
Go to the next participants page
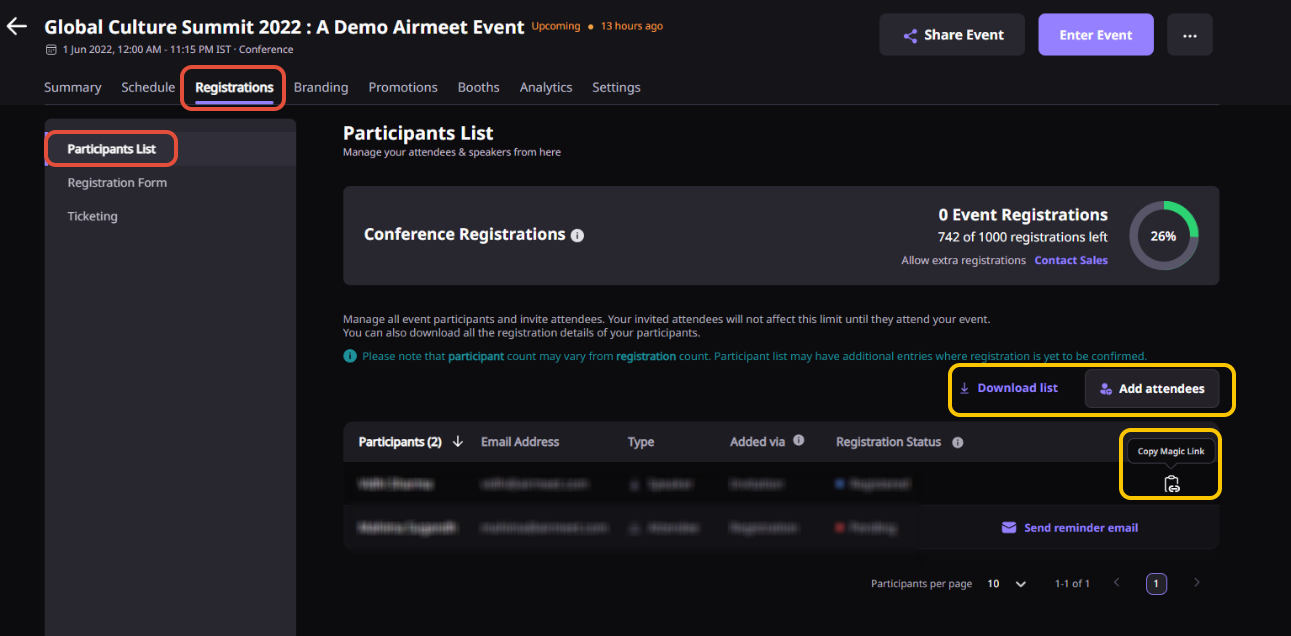(x=1197, y=582)
